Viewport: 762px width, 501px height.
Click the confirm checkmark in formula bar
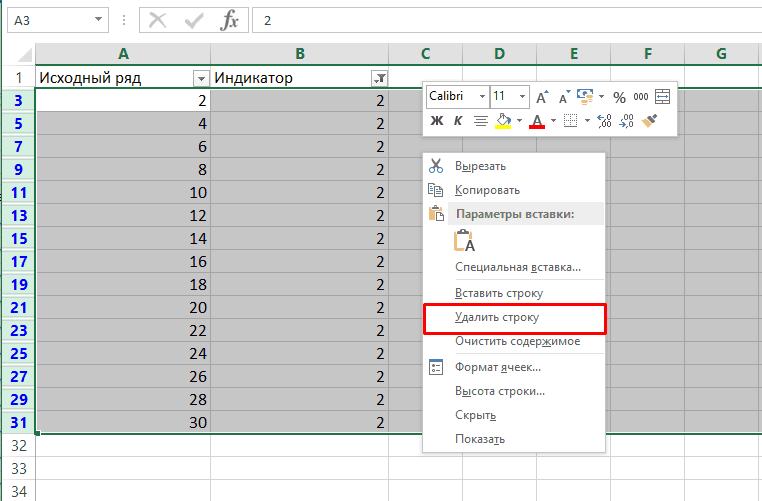point(193,20)
